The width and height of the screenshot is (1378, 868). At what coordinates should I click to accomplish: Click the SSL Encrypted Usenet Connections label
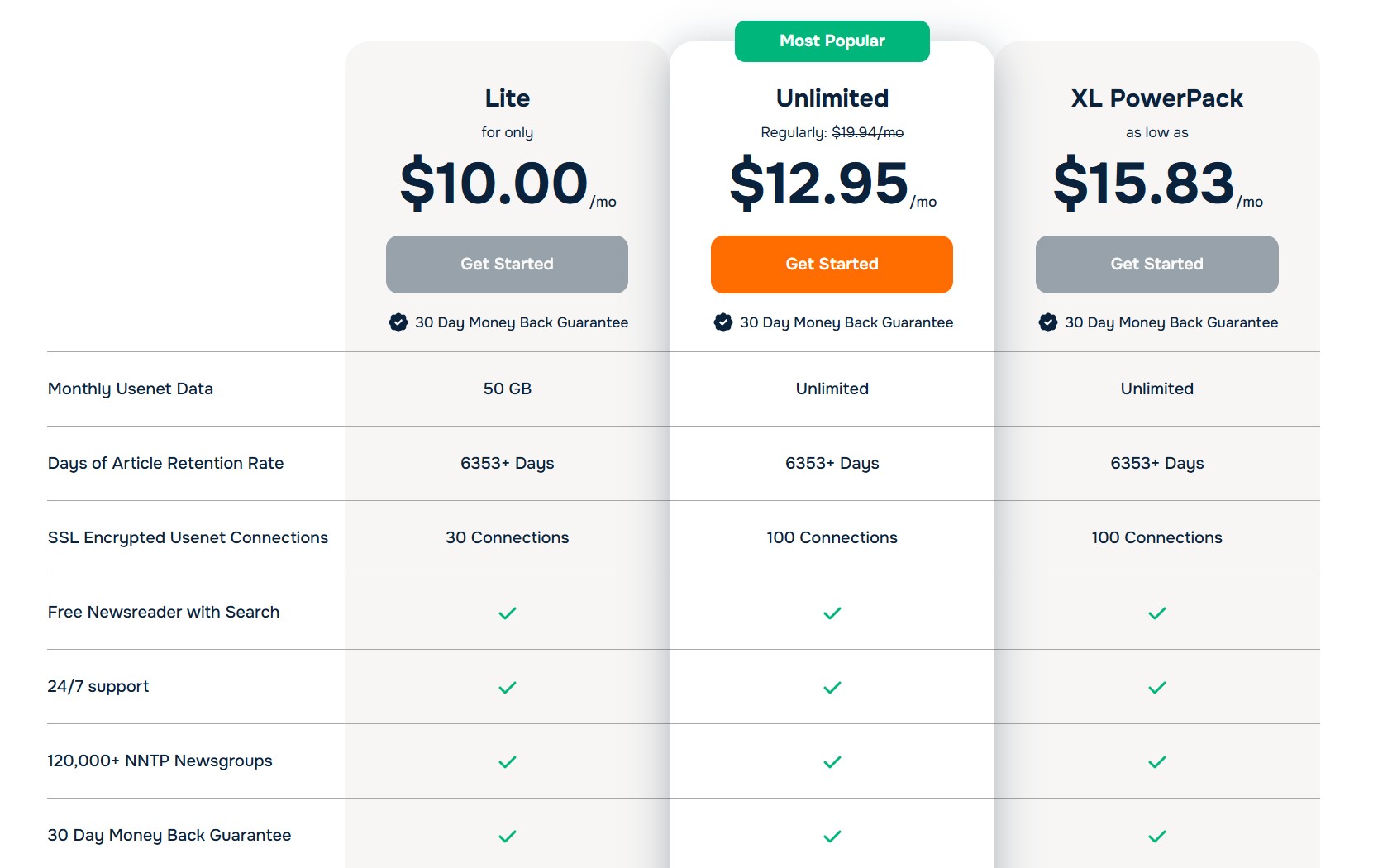pos(188,537)
